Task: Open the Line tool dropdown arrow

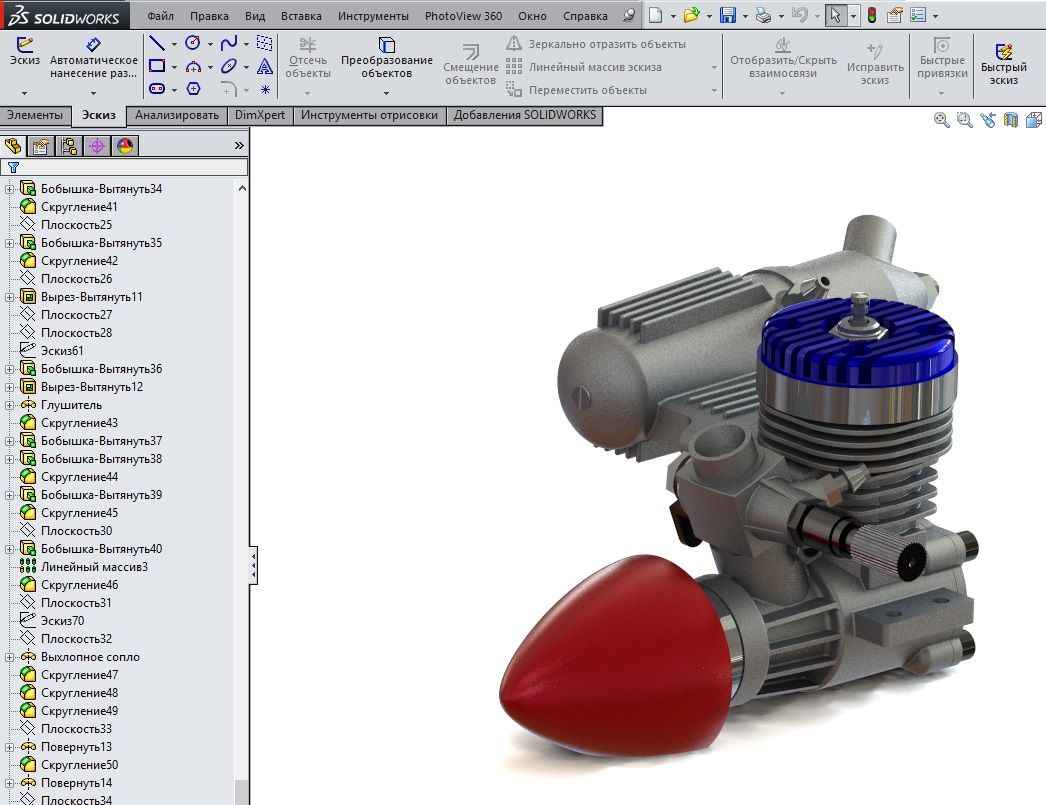Action: [174, 45]
